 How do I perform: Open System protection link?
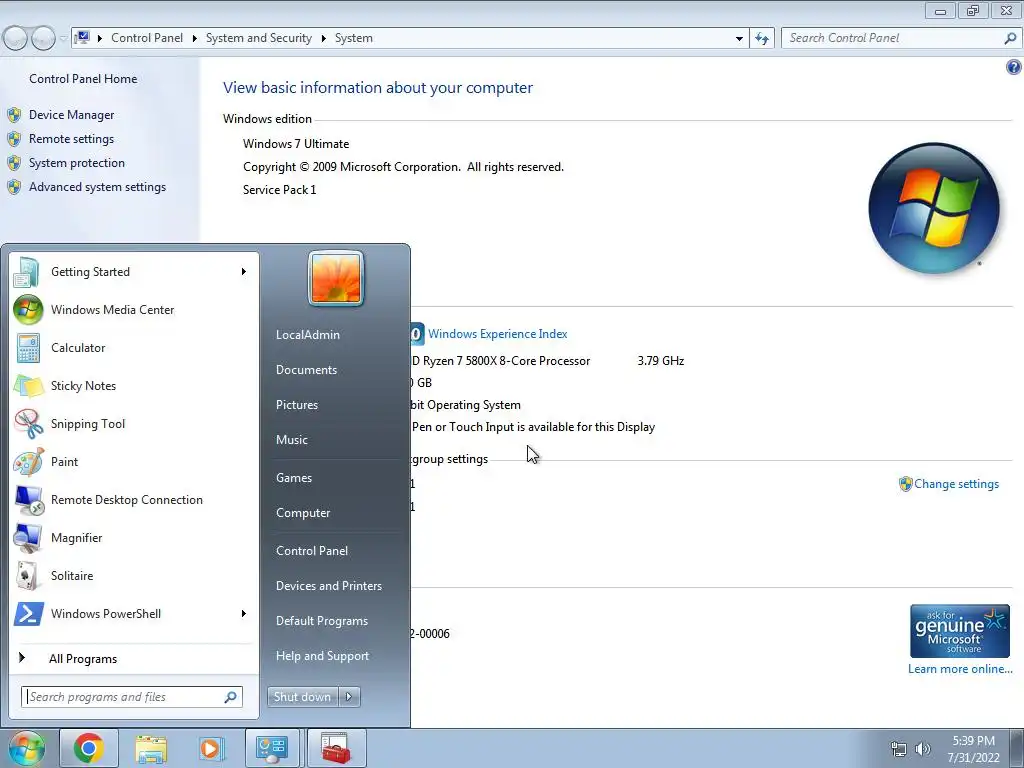(76, 163)
